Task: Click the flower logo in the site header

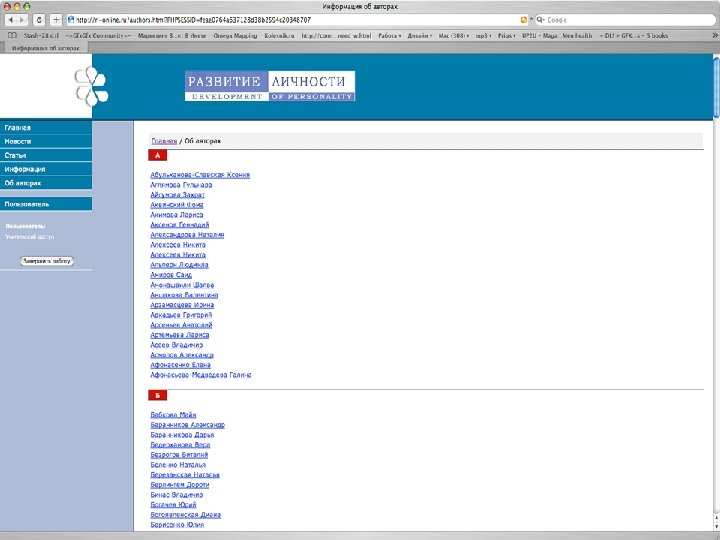Action: coord(91,86)
